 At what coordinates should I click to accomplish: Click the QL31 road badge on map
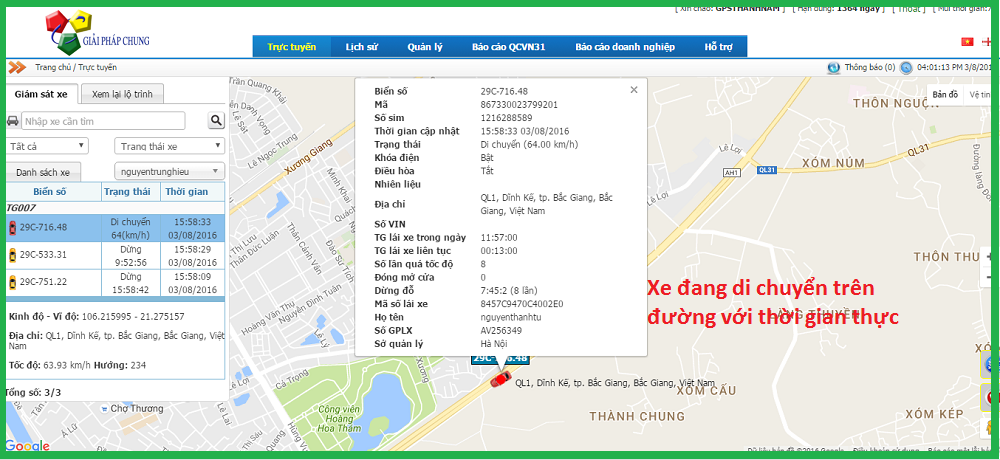coord(767,170)
